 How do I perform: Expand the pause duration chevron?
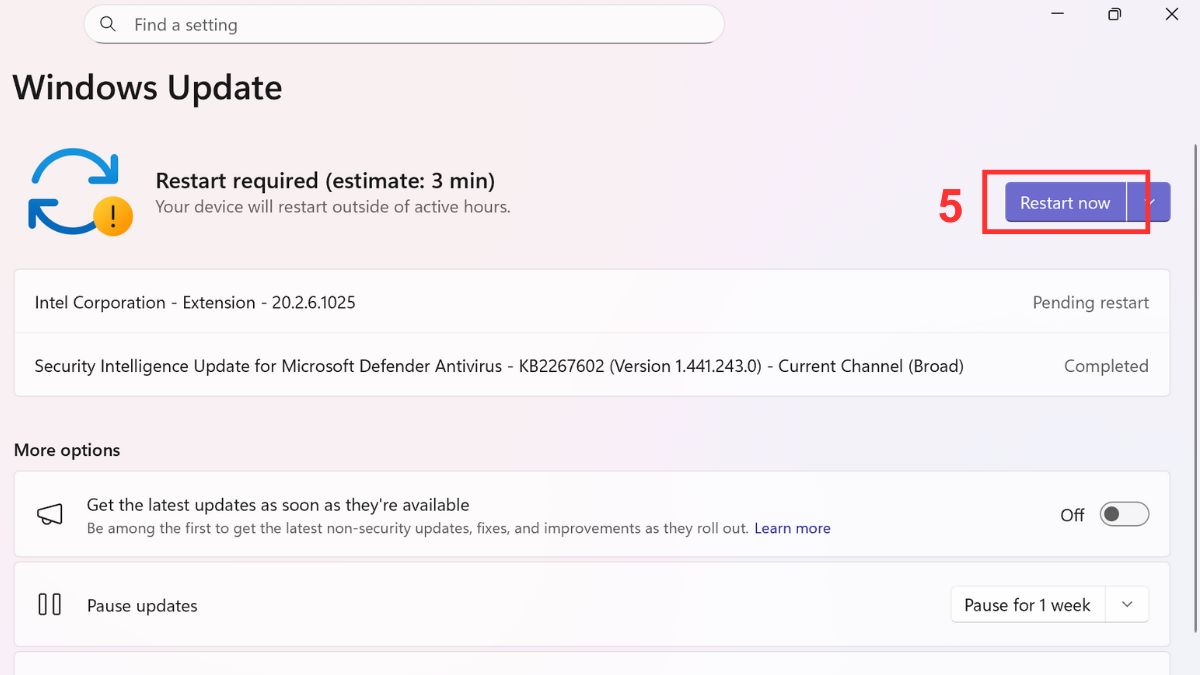pos(1127,605)
